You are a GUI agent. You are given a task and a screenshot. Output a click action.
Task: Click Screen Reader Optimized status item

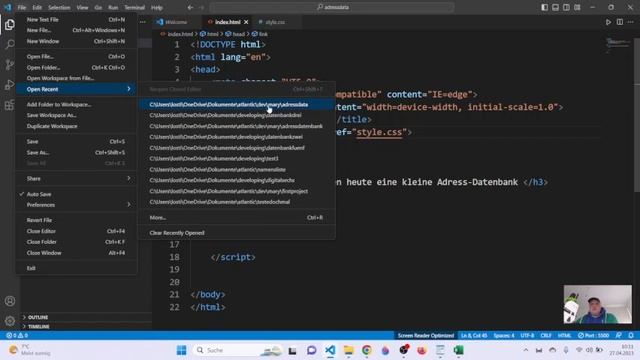tap(426, 336)
